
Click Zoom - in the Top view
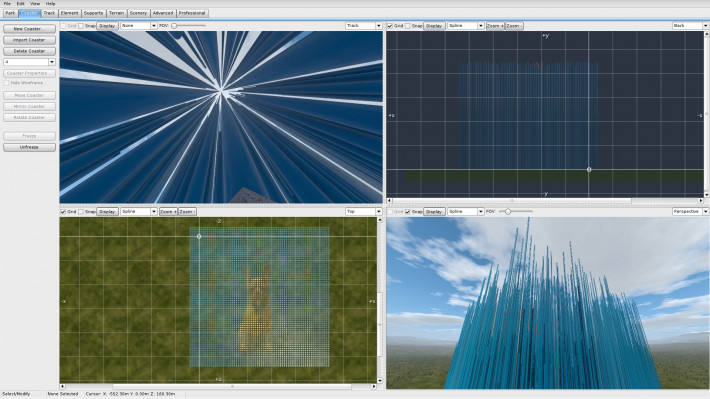coord(187,212)
